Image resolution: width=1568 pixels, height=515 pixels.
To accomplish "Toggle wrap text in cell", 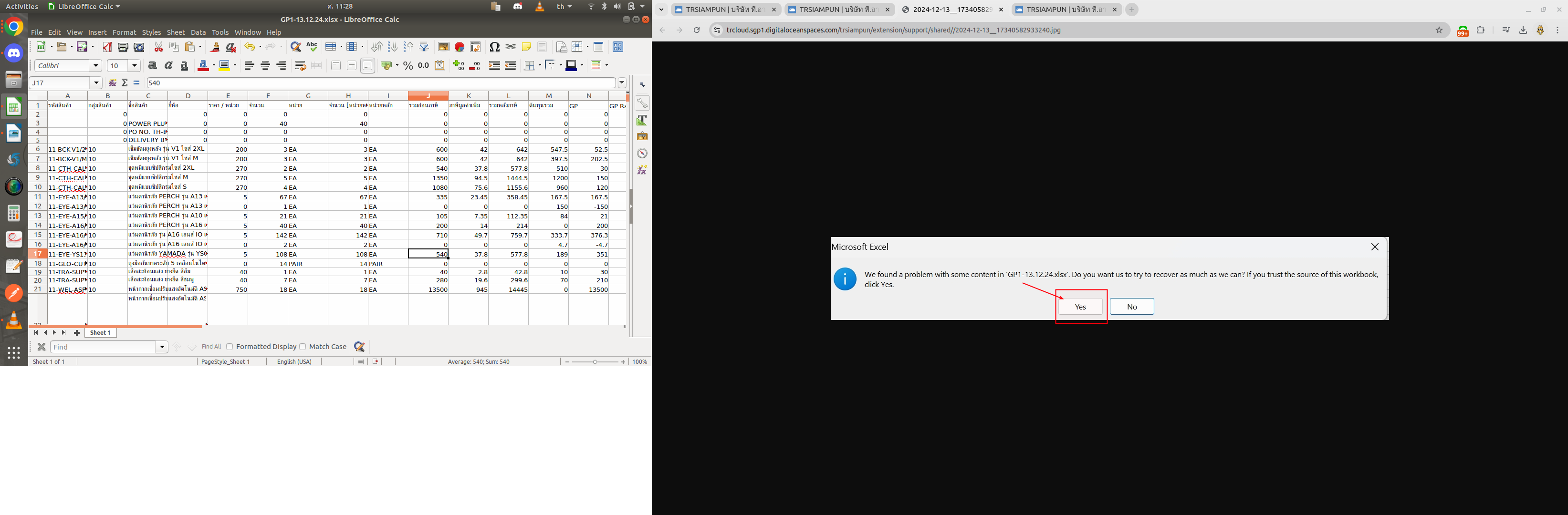I will 300,65.
